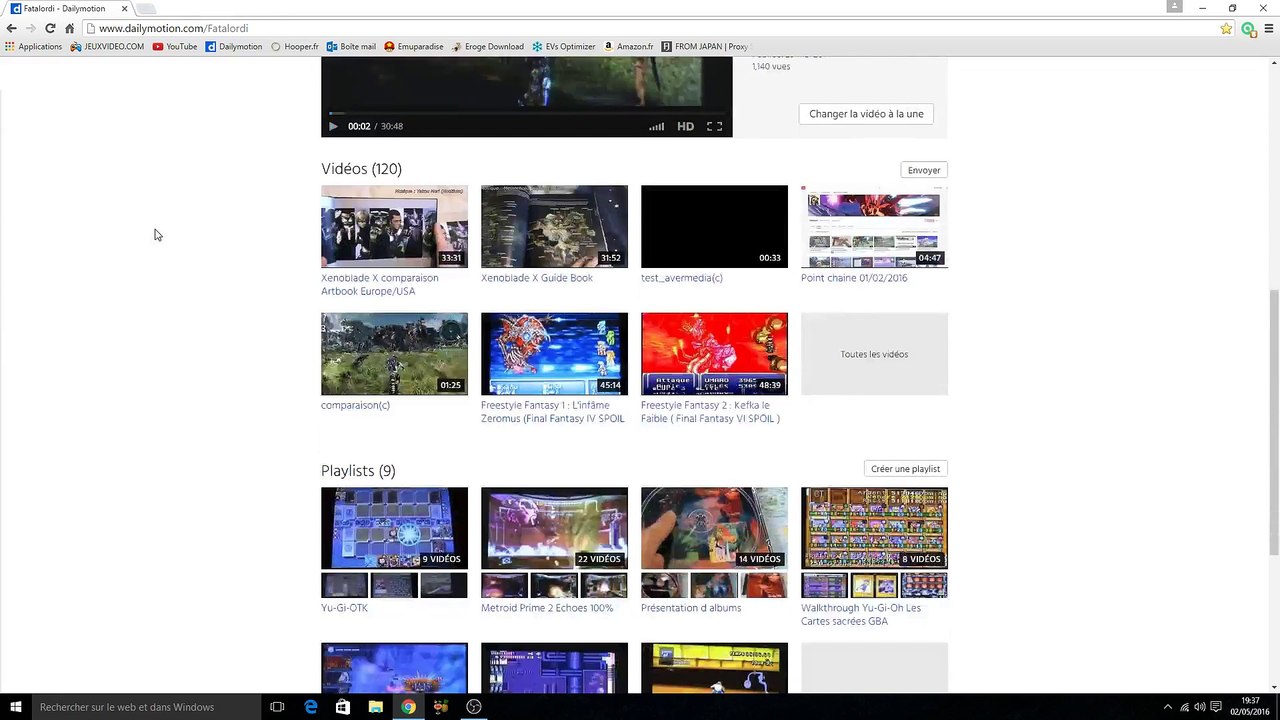Screen dimensions: 1280x720
Task: Bookmark page with the star icon
Action: point(1226,29)
